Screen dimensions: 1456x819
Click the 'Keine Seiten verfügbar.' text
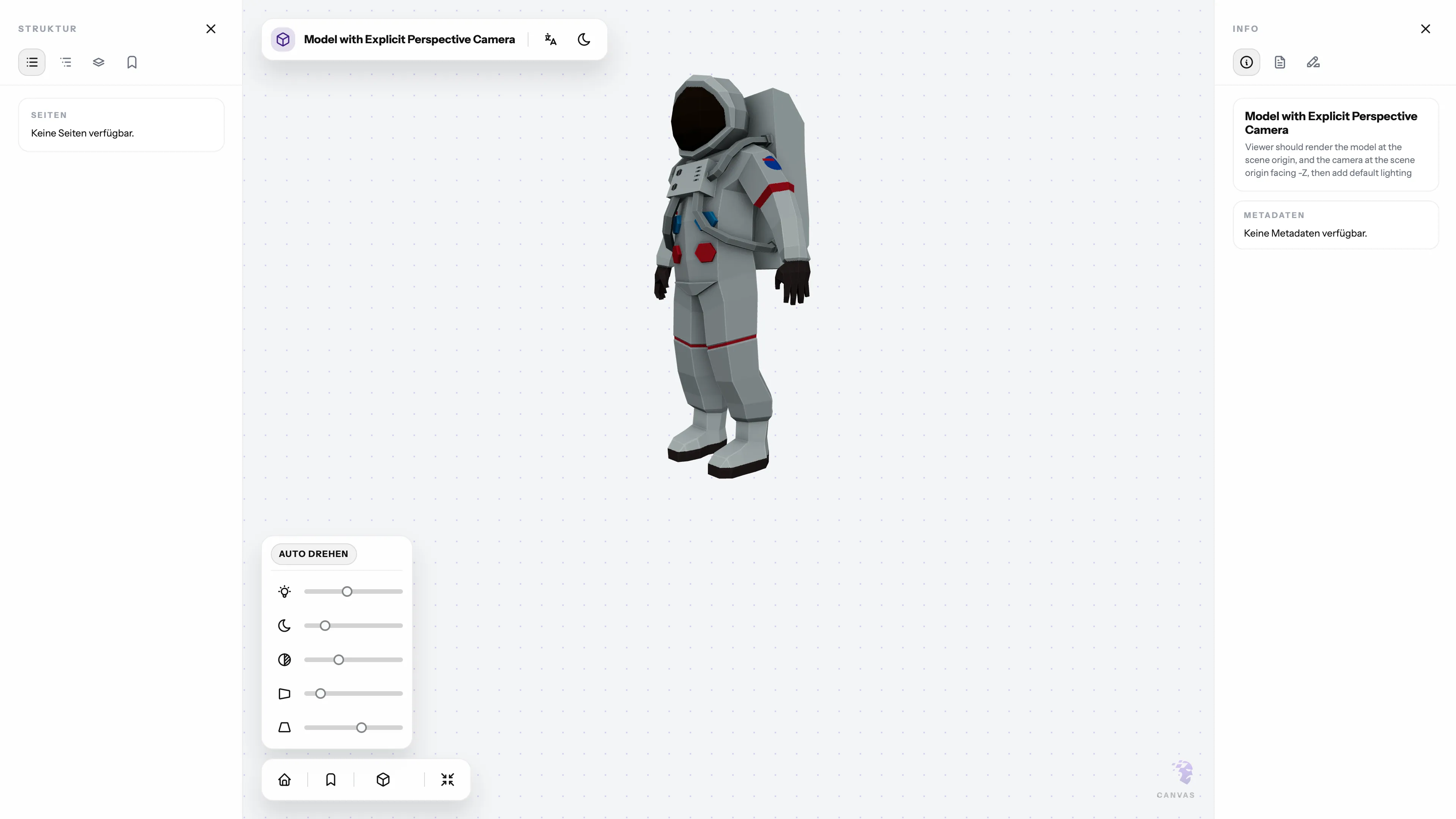[x=83, y=133]
